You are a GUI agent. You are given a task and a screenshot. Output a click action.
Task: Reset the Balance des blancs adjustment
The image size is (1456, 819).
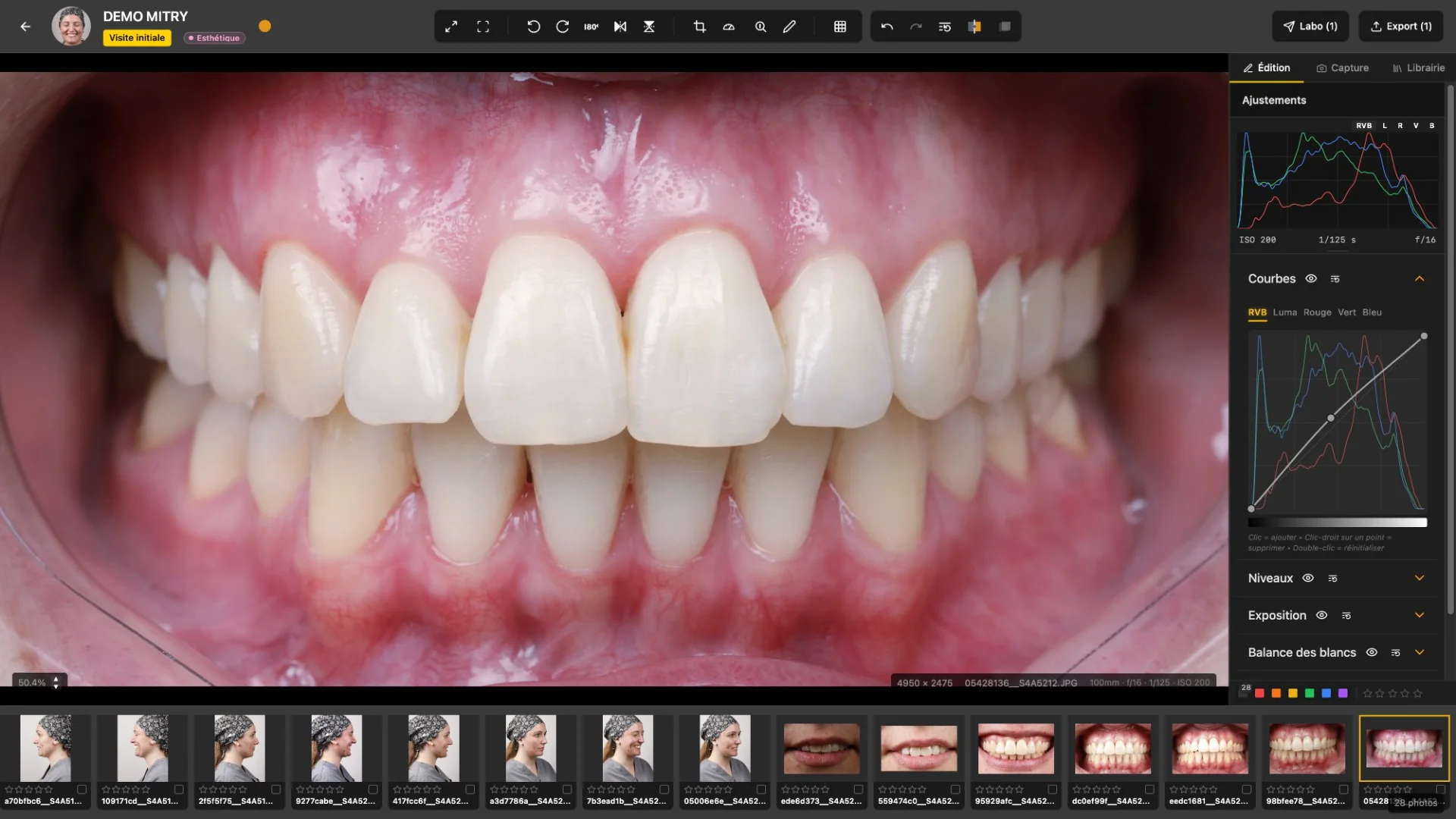(x=1396, y=653)
